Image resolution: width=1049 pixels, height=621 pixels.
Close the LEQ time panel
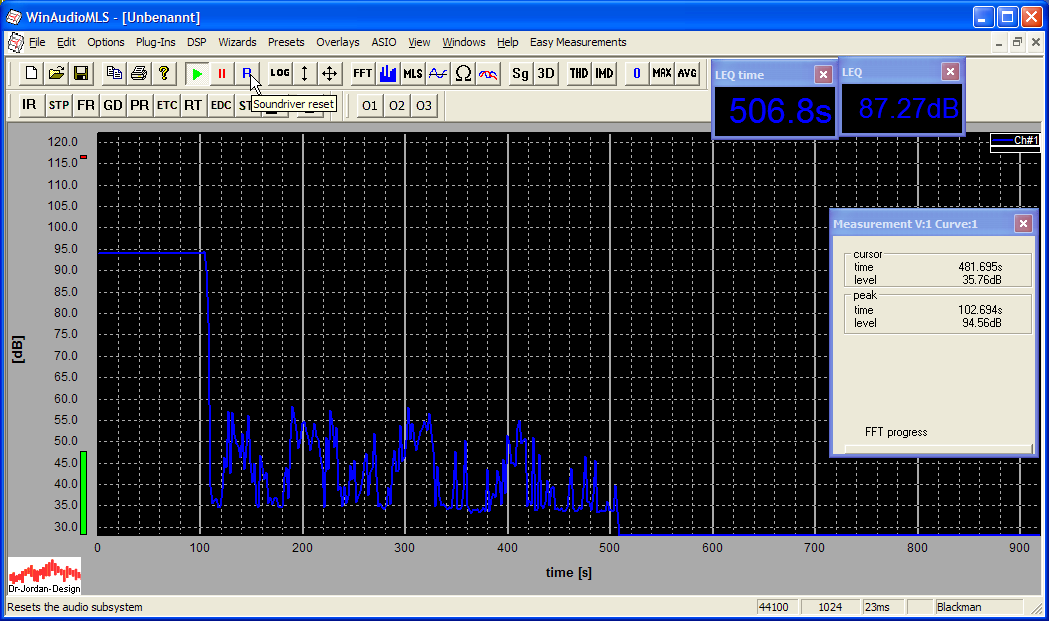coord(822,74)
